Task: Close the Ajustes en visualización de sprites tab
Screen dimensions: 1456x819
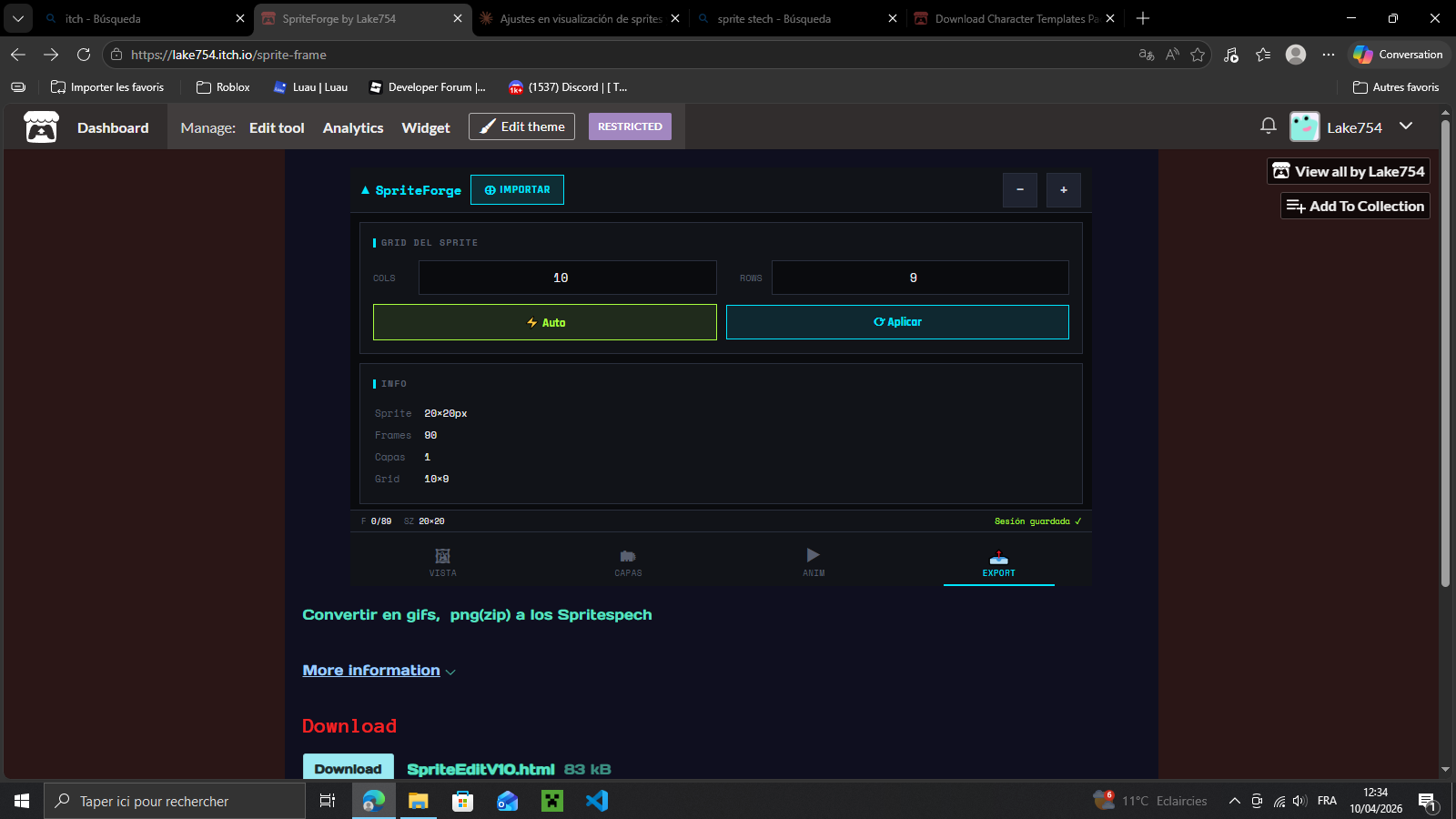Action: [675, 18]
